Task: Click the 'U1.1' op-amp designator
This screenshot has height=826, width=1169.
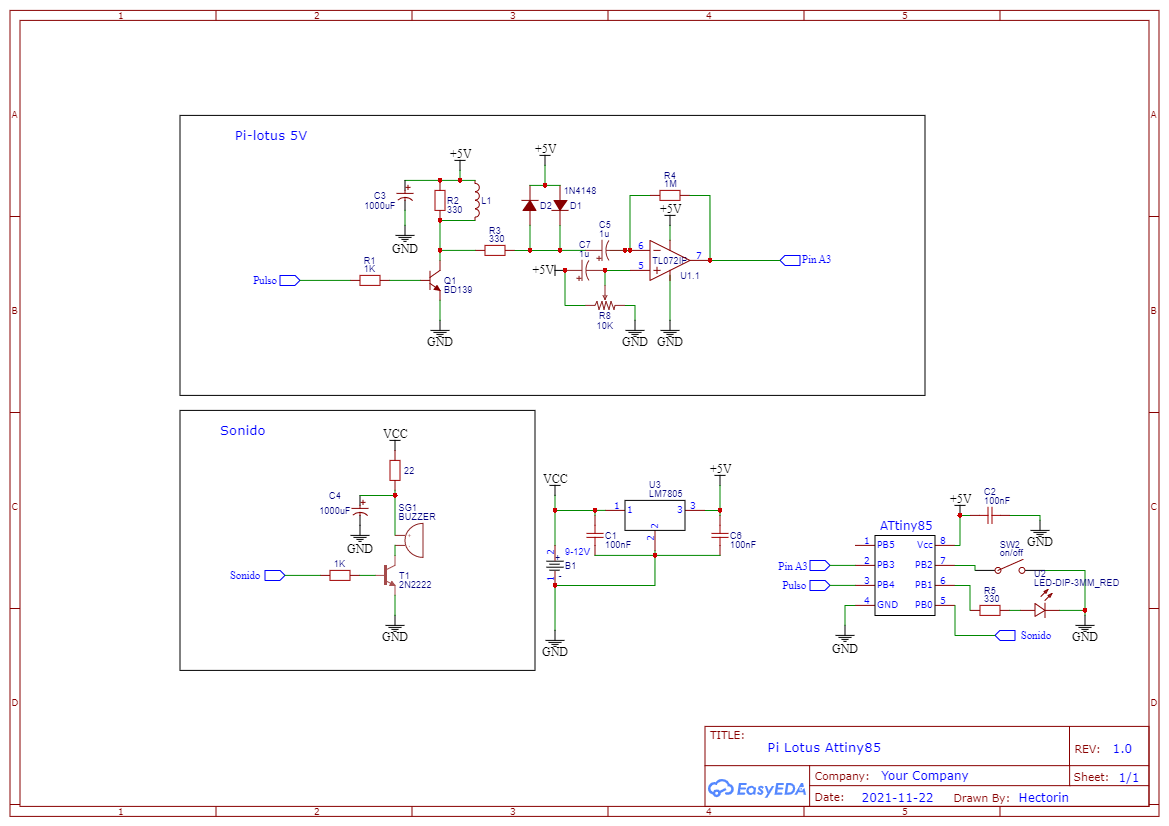Action: tap(690, 276)
